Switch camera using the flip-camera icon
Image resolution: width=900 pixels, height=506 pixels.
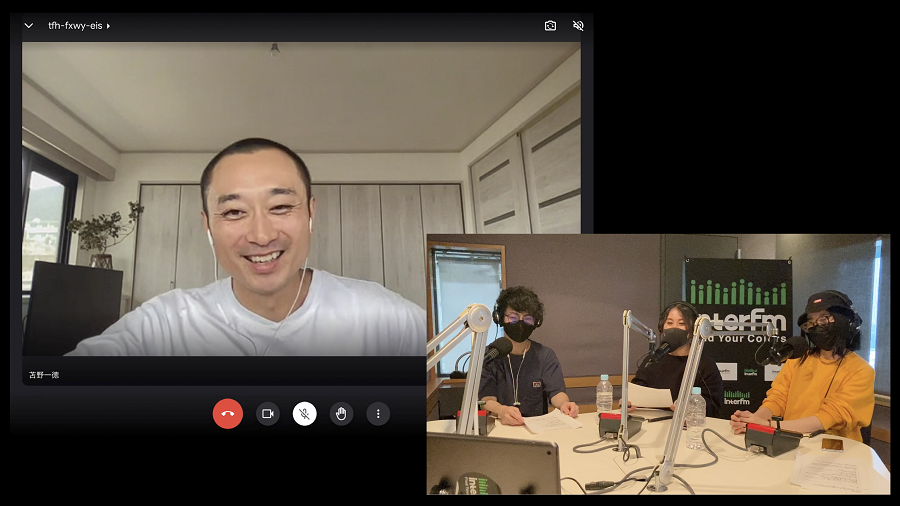click(550, 26)
